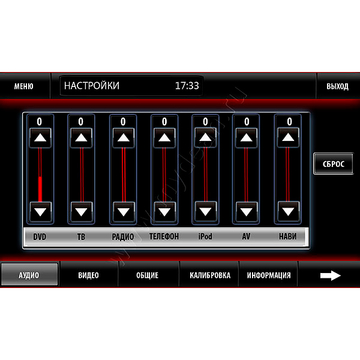Open the МЕНЮ button
The width and height of the screenshot is (360, 360).
point(24,86)
